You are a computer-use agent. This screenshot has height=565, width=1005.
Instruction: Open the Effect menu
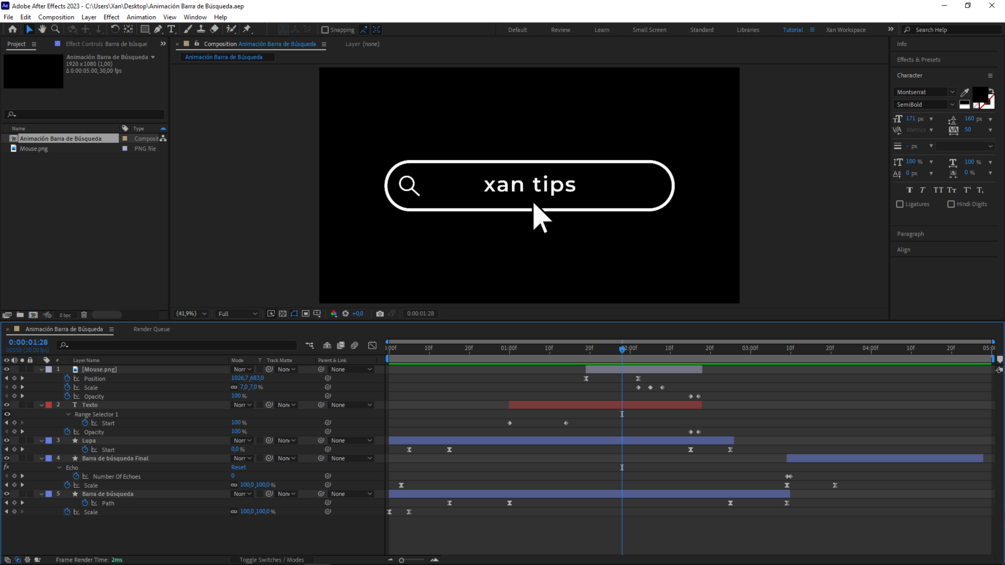coord(112,17)
